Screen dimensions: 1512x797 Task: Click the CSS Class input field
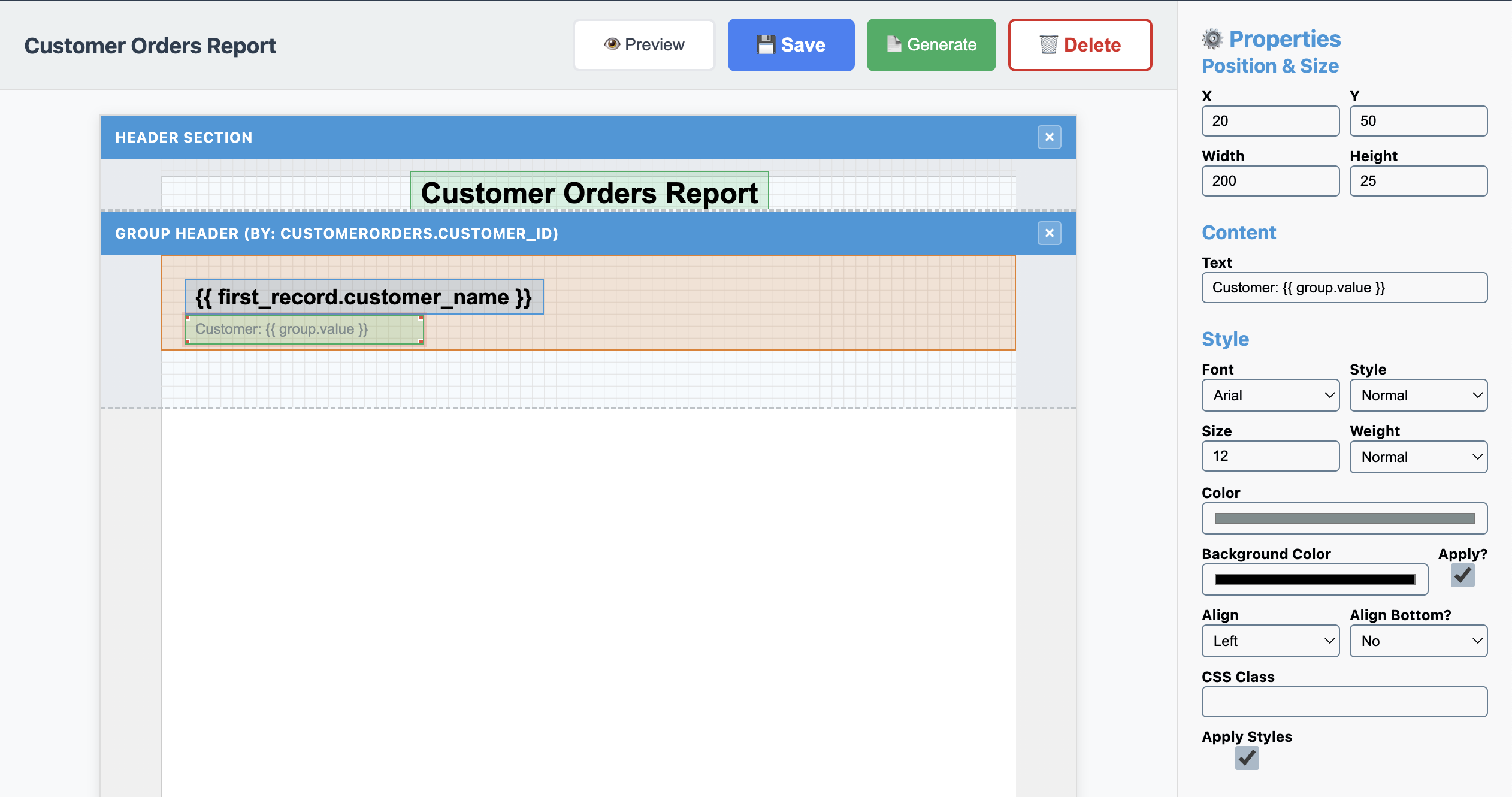point(1344,701)
